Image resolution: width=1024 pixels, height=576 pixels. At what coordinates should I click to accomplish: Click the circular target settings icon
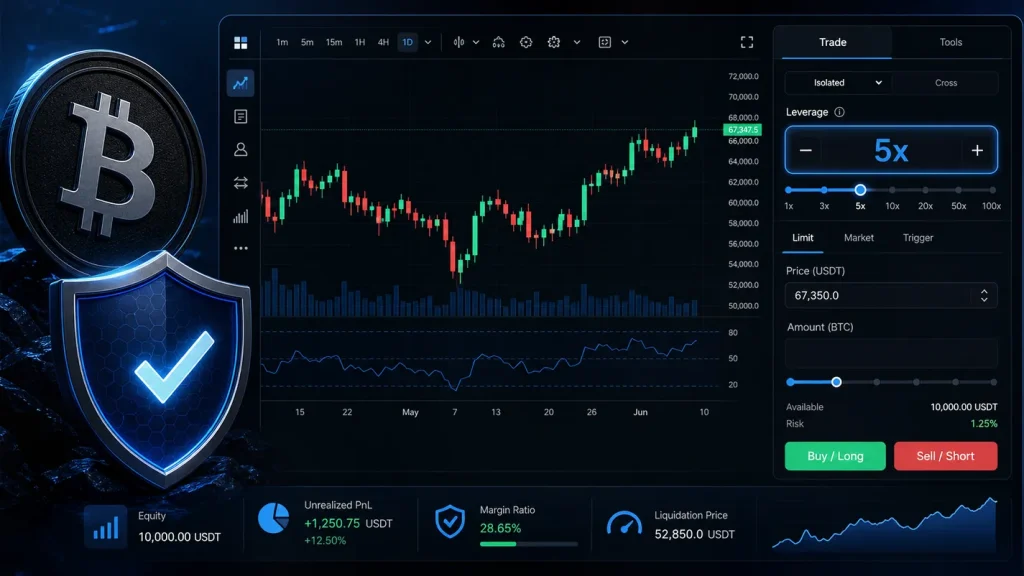pyautogui.click(x=526, y=42)
